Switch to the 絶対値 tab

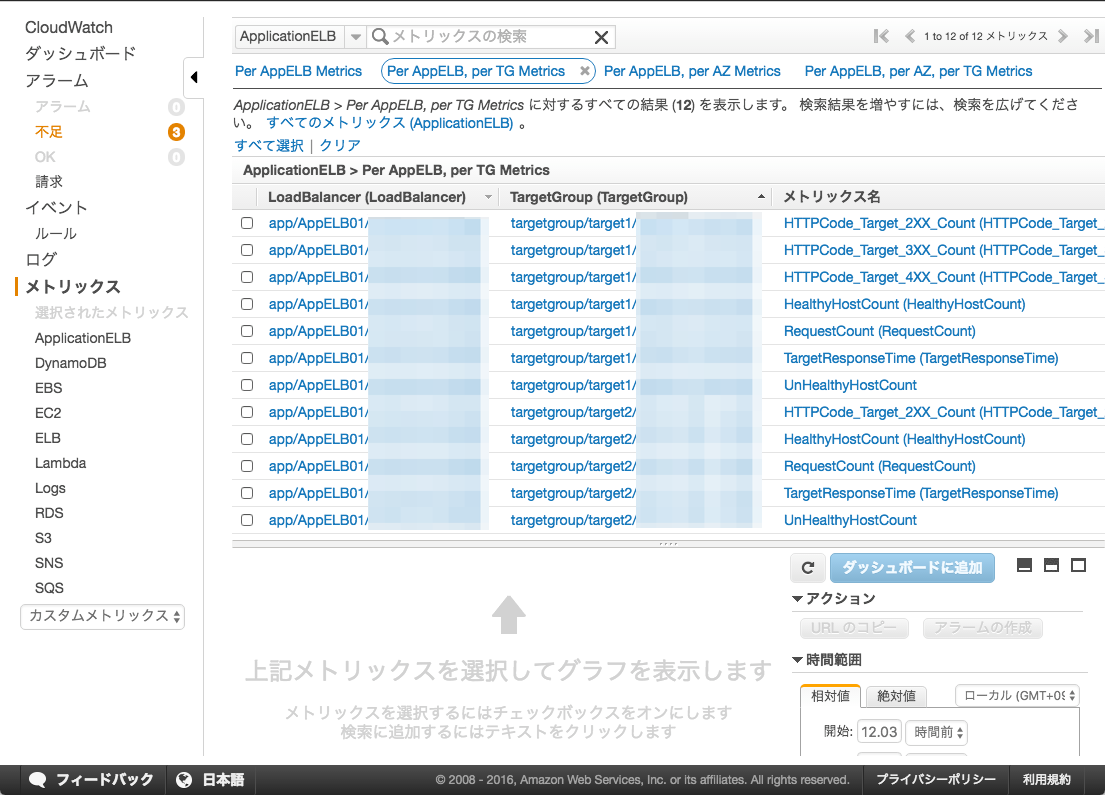click(895, 695)
